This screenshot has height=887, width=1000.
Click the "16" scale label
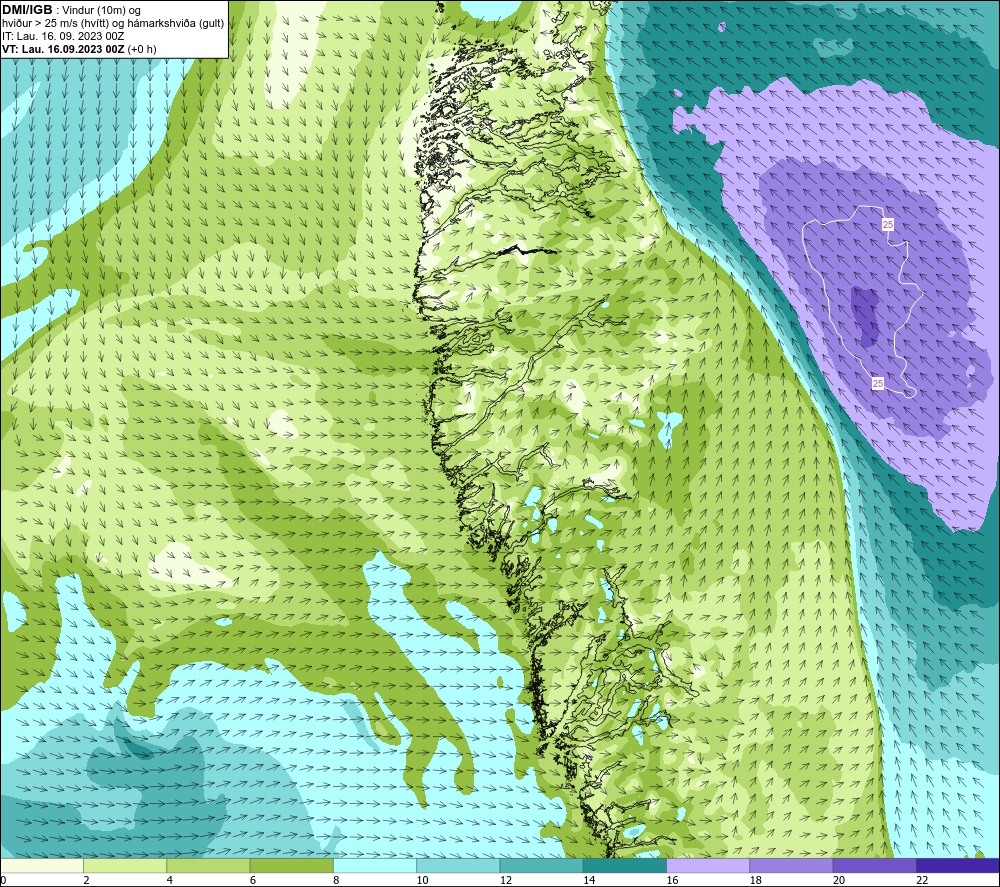click(x=672, y=880)
